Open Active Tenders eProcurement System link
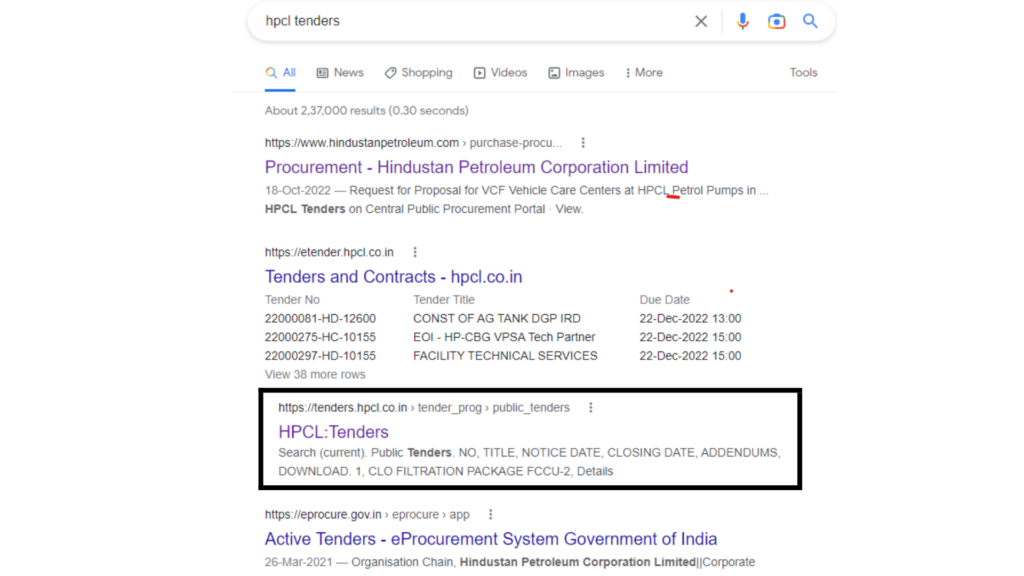1024x576 pixels. tap(490, 539)
